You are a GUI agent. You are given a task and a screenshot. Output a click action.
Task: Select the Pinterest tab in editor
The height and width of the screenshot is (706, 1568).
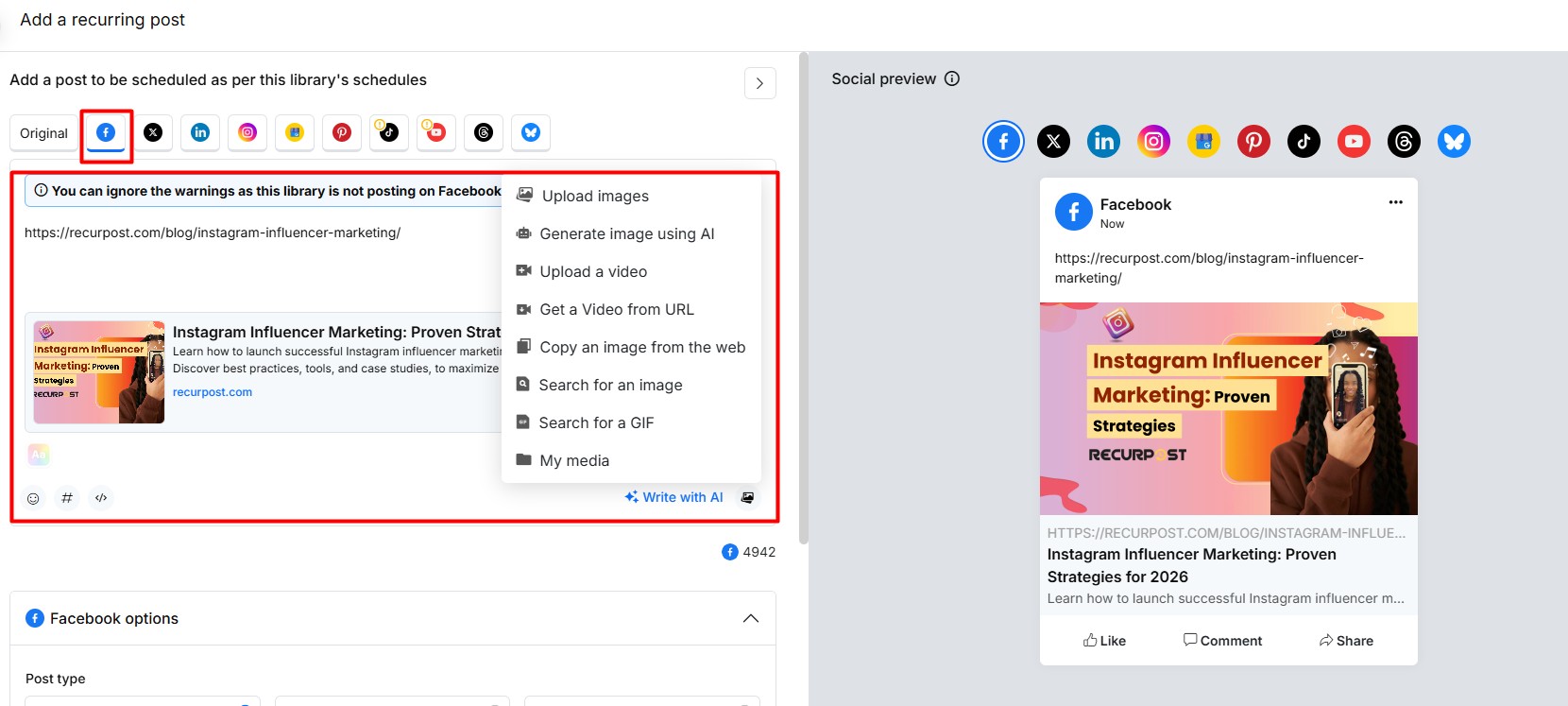(342, 133)
